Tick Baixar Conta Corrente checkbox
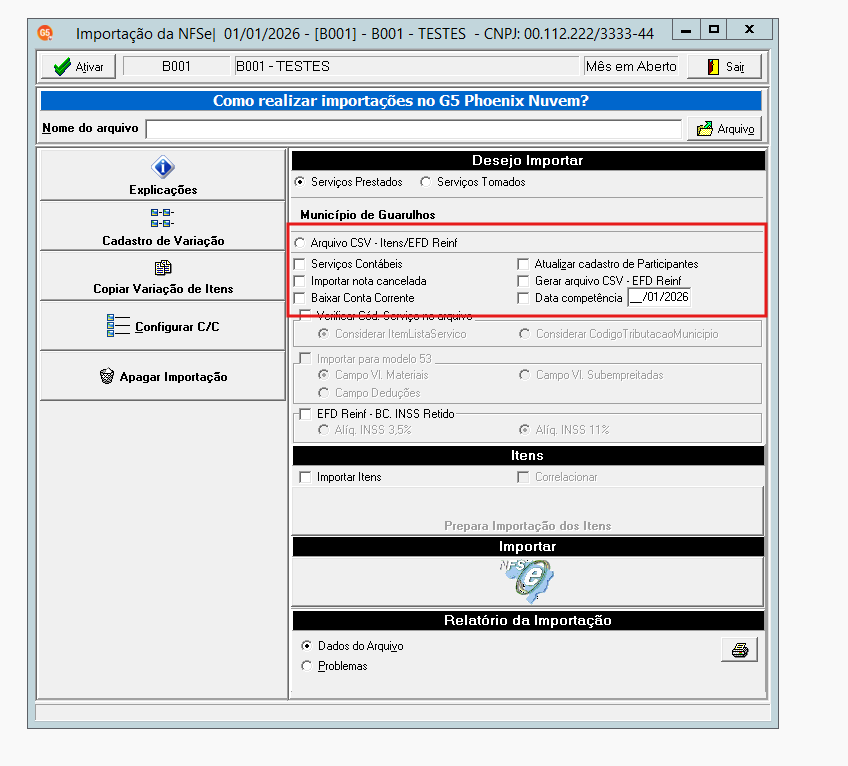This screenshot has width=848, height=766. (299, 298)
